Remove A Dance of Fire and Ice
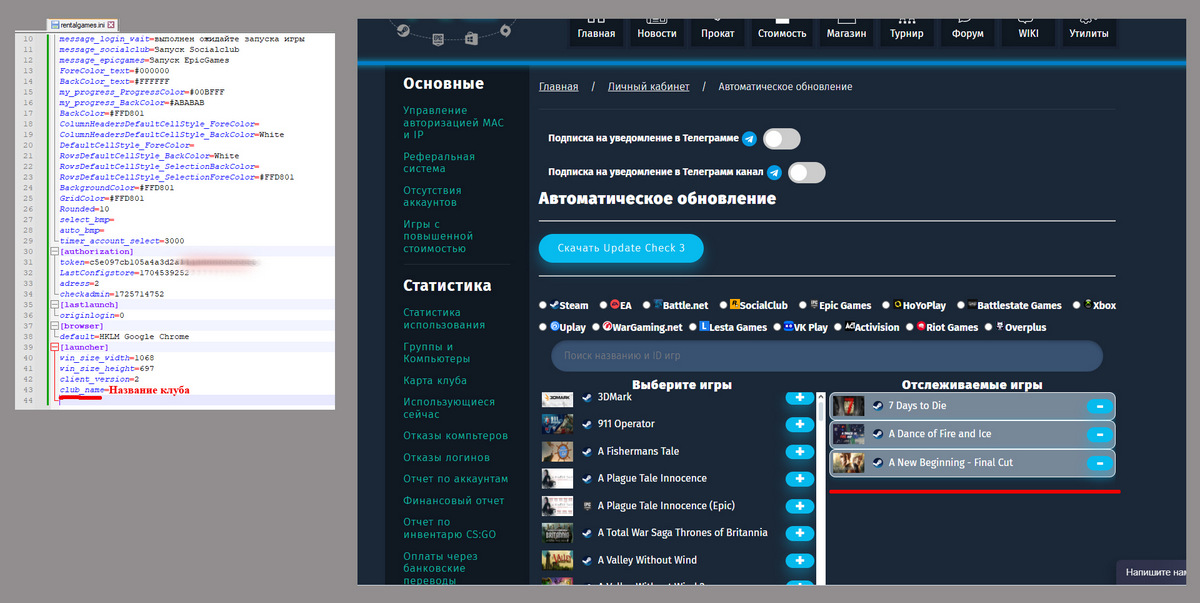Screen dimensions: 1200x603 tap(1099, 435)
